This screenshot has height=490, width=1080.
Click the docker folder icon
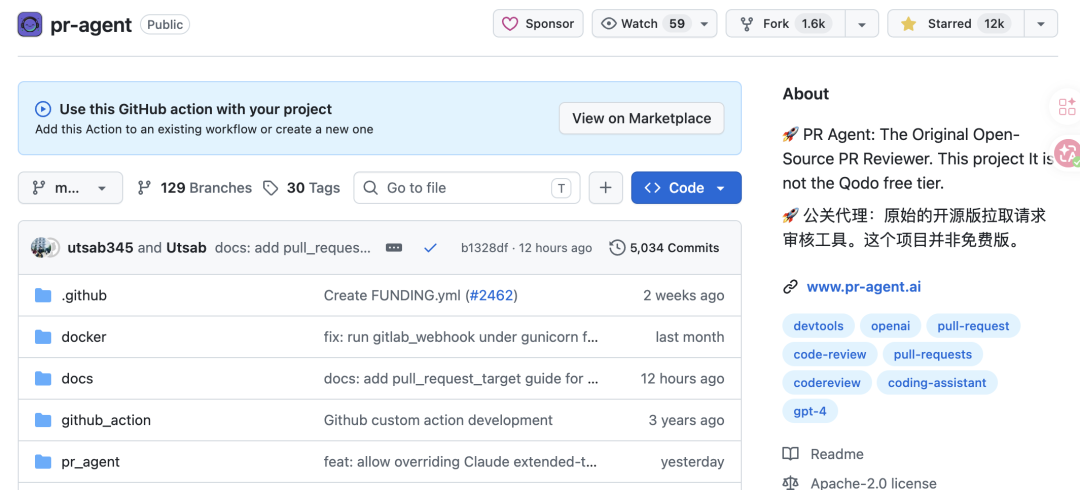point(43,337)
